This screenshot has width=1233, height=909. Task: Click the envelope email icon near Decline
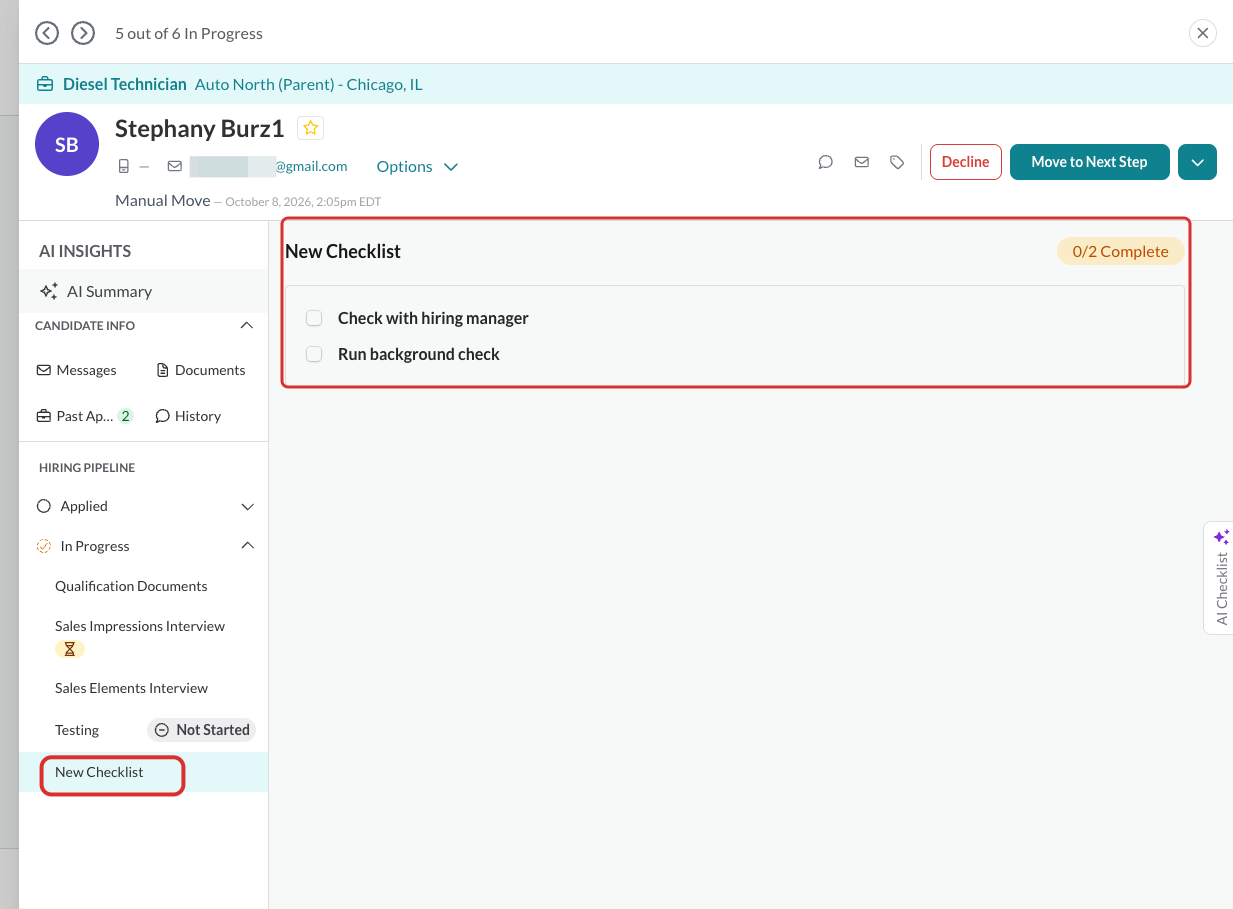862,162
